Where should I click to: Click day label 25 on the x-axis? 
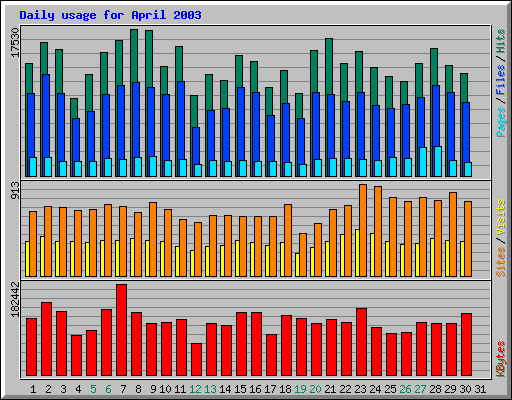click(x=390, y=389)
